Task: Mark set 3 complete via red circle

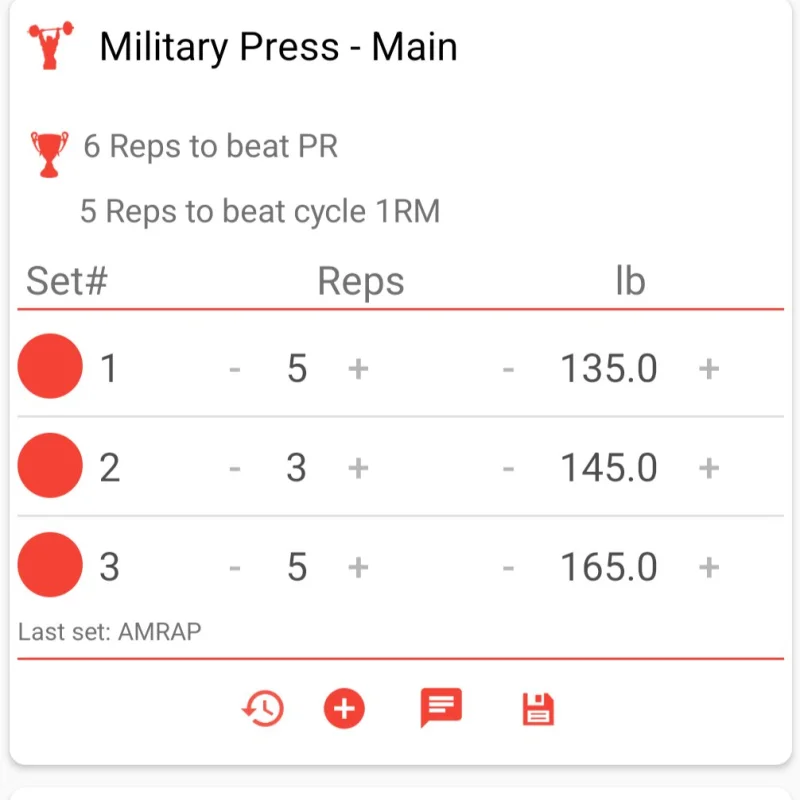Action: [50, 565]
